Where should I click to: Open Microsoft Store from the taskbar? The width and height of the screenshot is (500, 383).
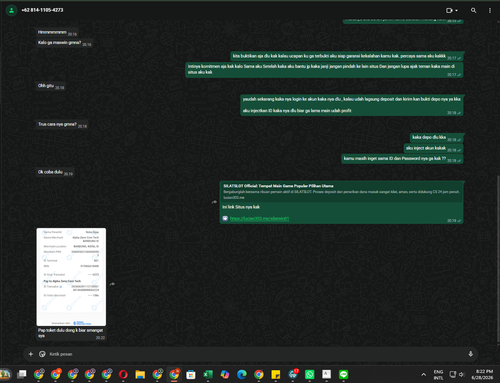pos(191,375)
